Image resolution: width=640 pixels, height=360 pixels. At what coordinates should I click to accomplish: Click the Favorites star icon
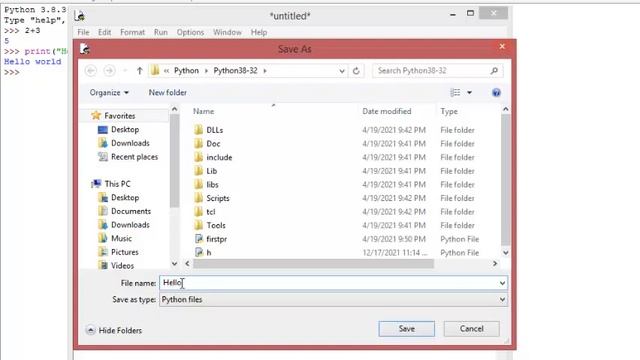click(96, 116)
